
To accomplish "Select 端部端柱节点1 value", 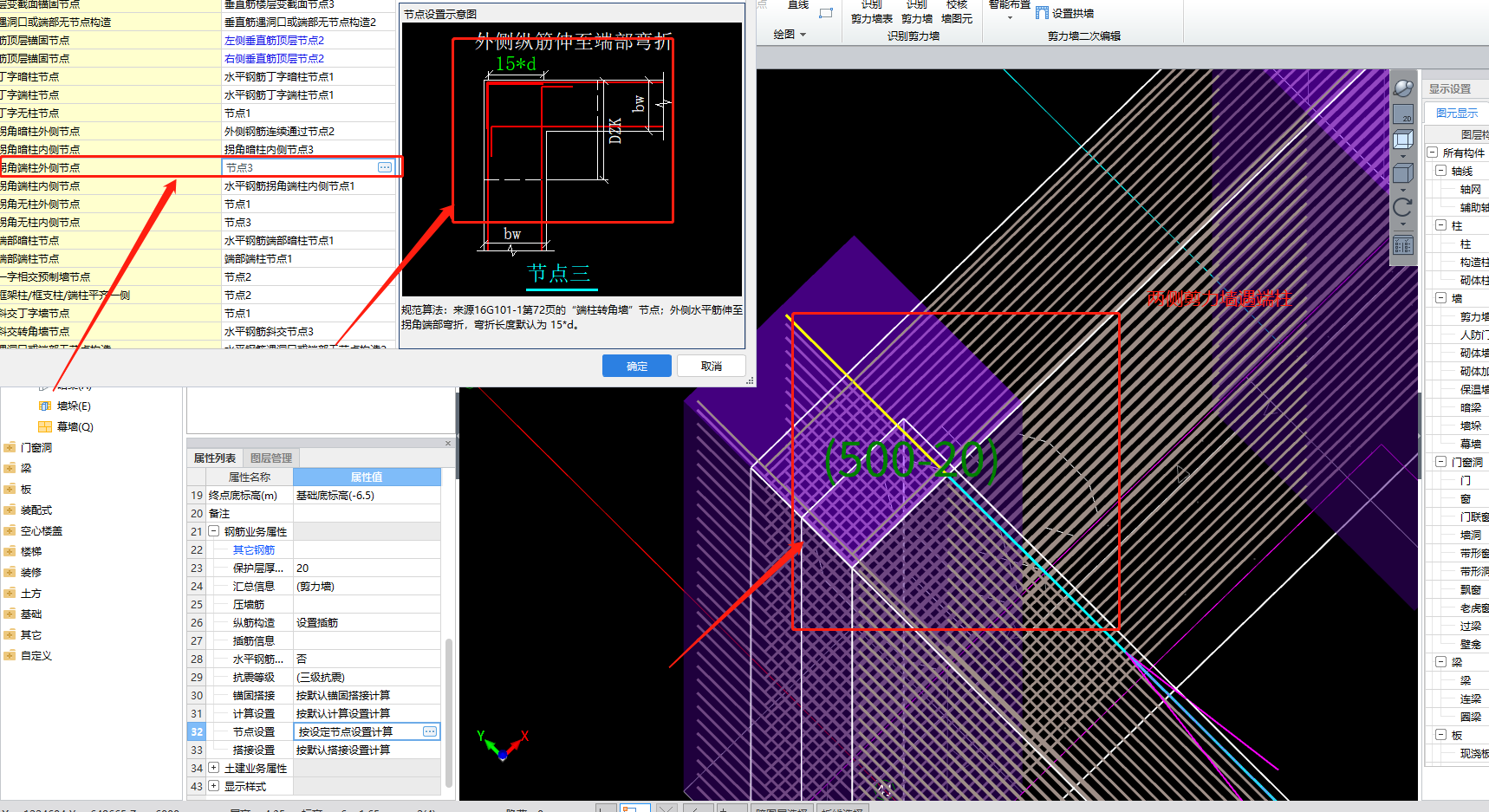I will 309,258.
